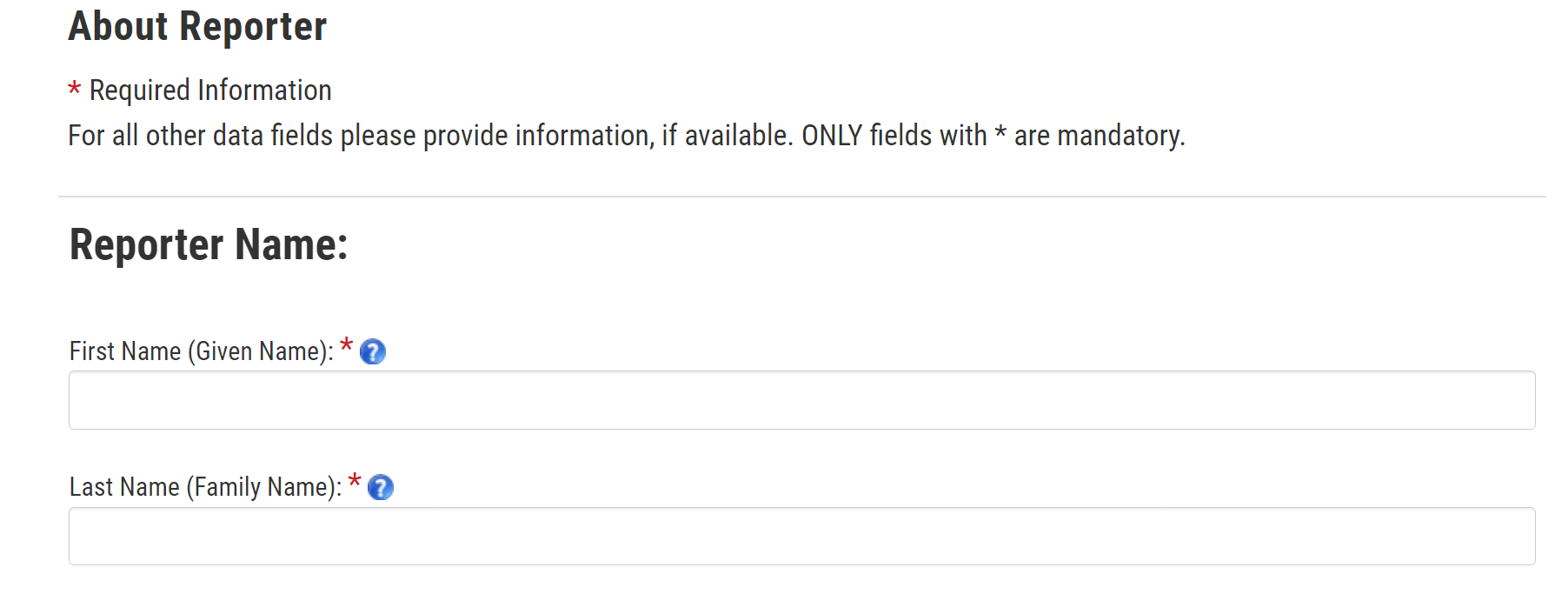This screenshot has height=601, width=1568.
Task: Click "For all other data fields" text
Action: tap(200, 136)
